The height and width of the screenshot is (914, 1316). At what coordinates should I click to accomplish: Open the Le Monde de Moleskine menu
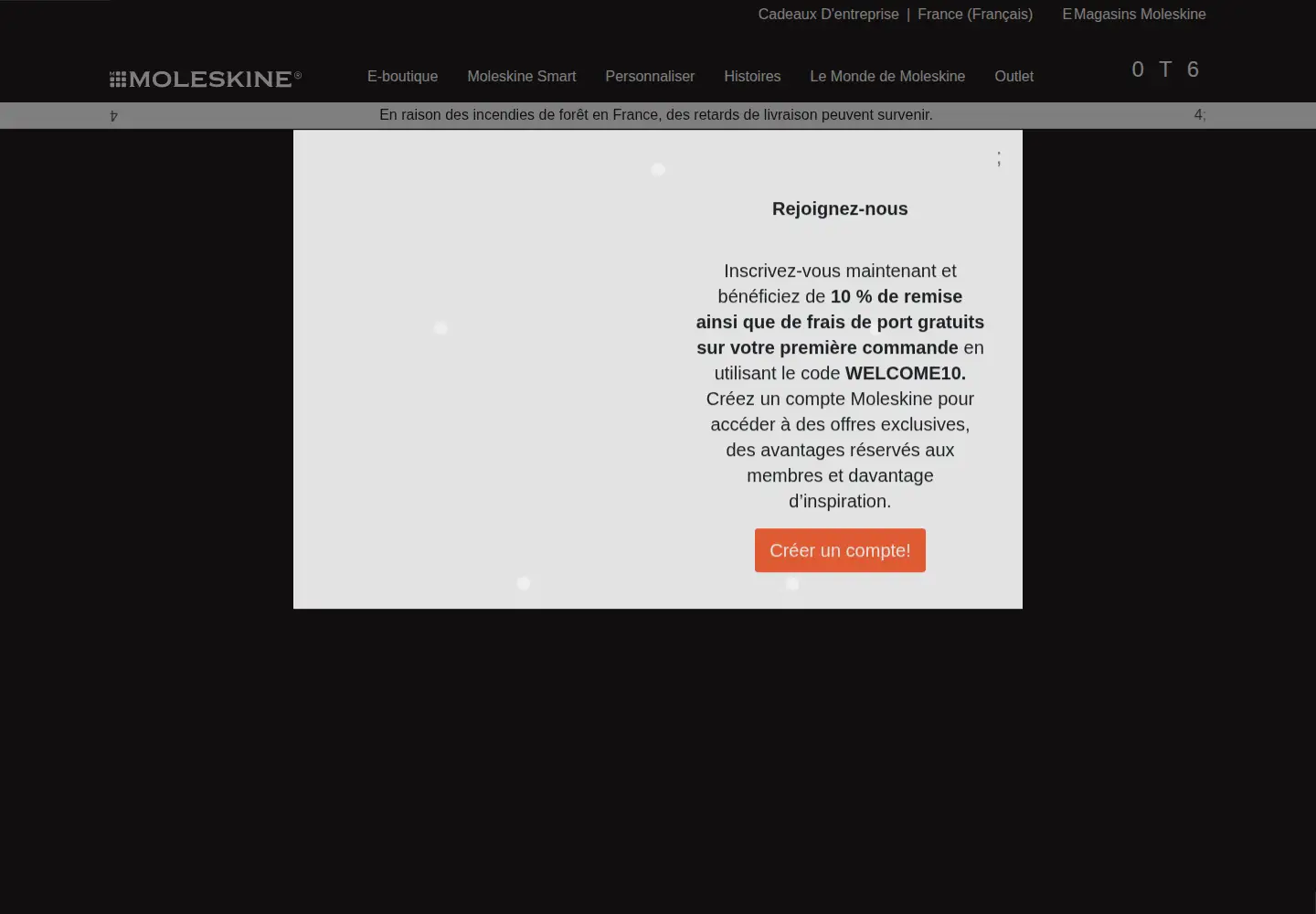pyautogui.click(x=887, y=77)
